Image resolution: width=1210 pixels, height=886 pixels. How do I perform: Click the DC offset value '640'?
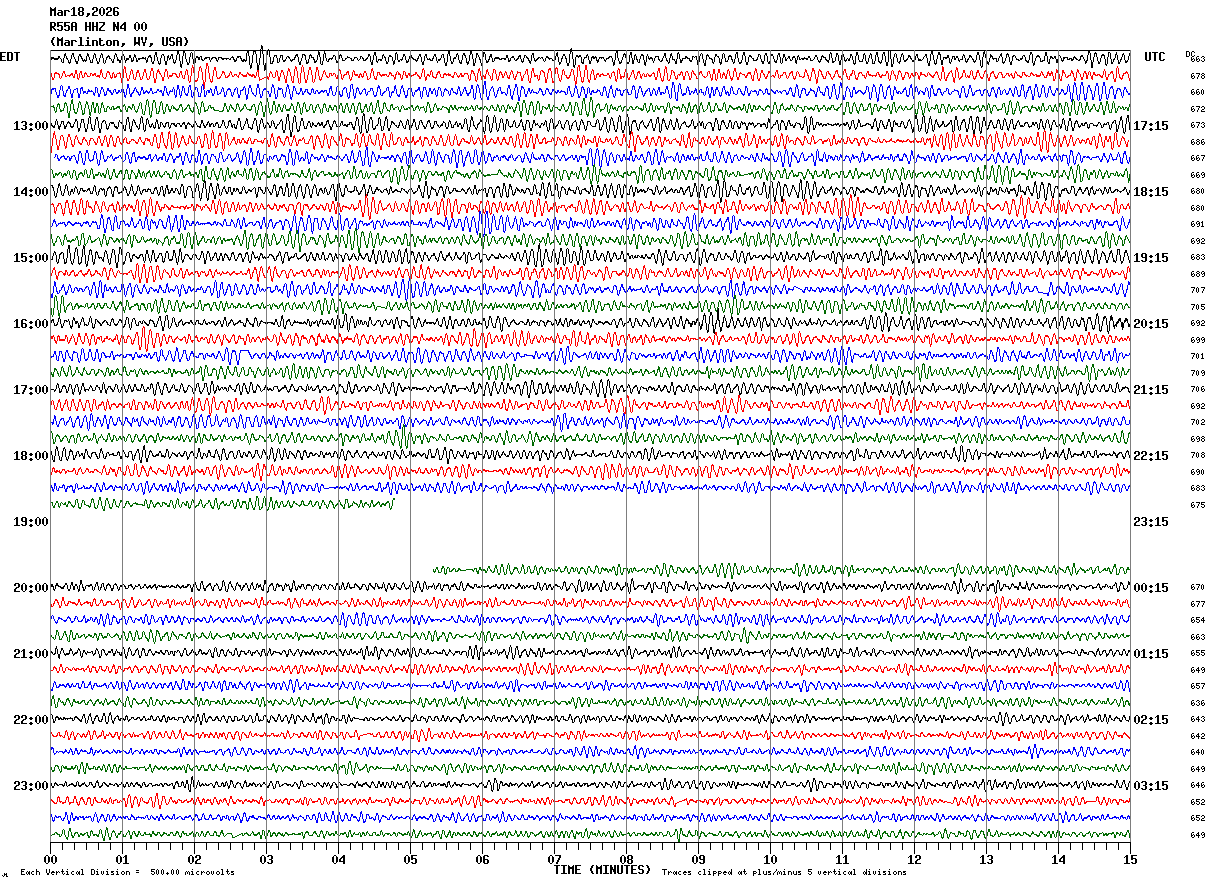click(x=1197, y=753)
